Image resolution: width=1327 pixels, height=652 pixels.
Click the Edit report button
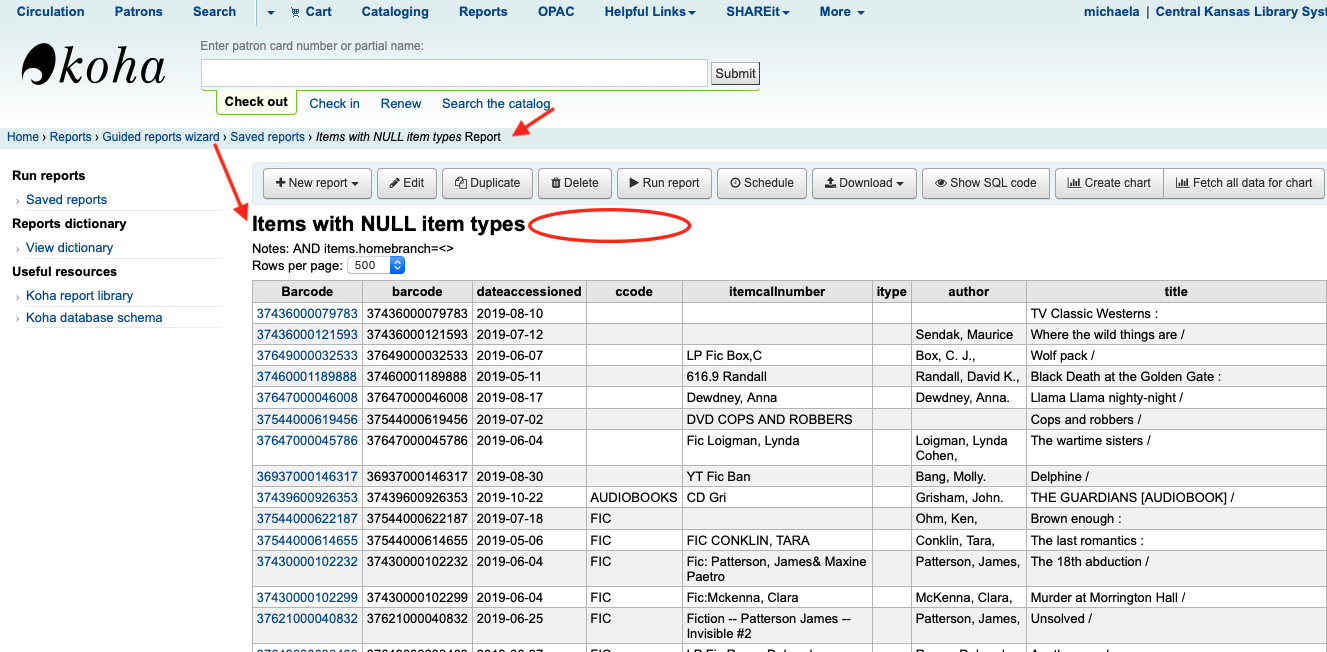407,183
